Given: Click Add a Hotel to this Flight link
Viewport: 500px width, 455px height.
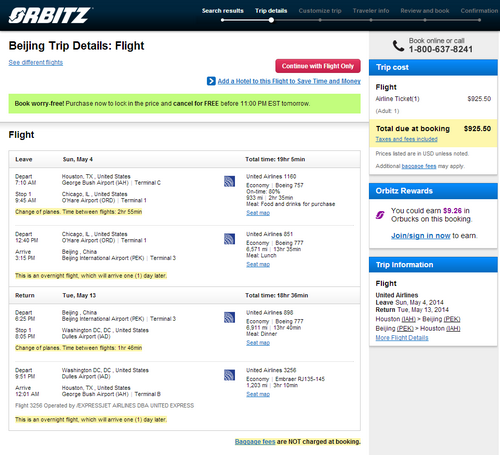Looking at the screenshot, I should pos(289,81).
